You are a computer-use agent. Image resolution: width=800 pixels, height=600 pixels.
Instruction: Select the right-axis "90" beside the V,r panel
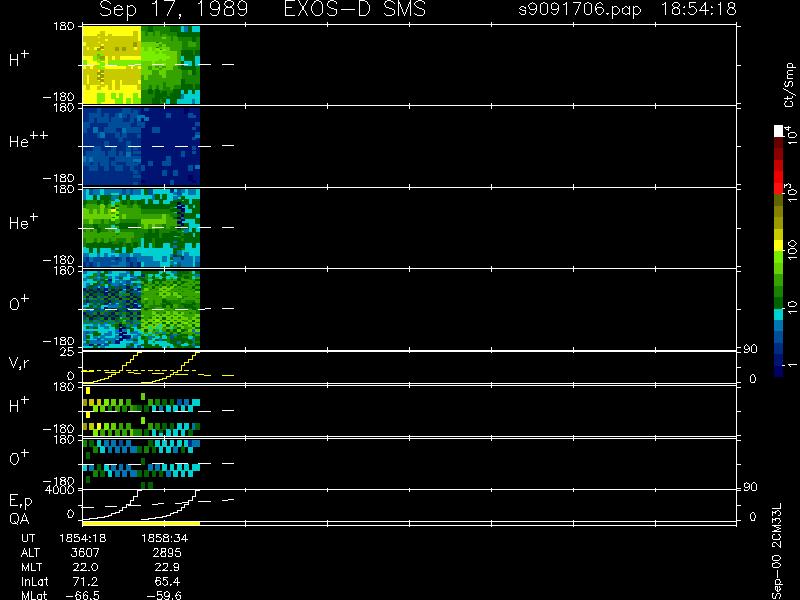click(750, 349)
